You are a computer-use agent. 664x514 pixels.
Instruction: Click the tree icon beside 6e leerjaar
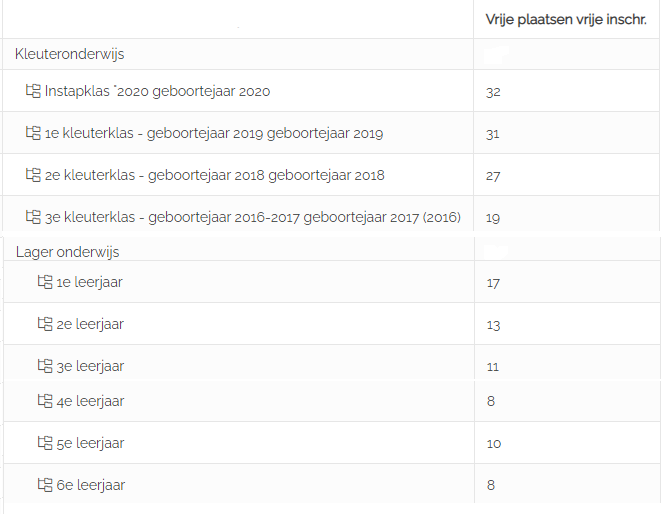tap(45, 485)
